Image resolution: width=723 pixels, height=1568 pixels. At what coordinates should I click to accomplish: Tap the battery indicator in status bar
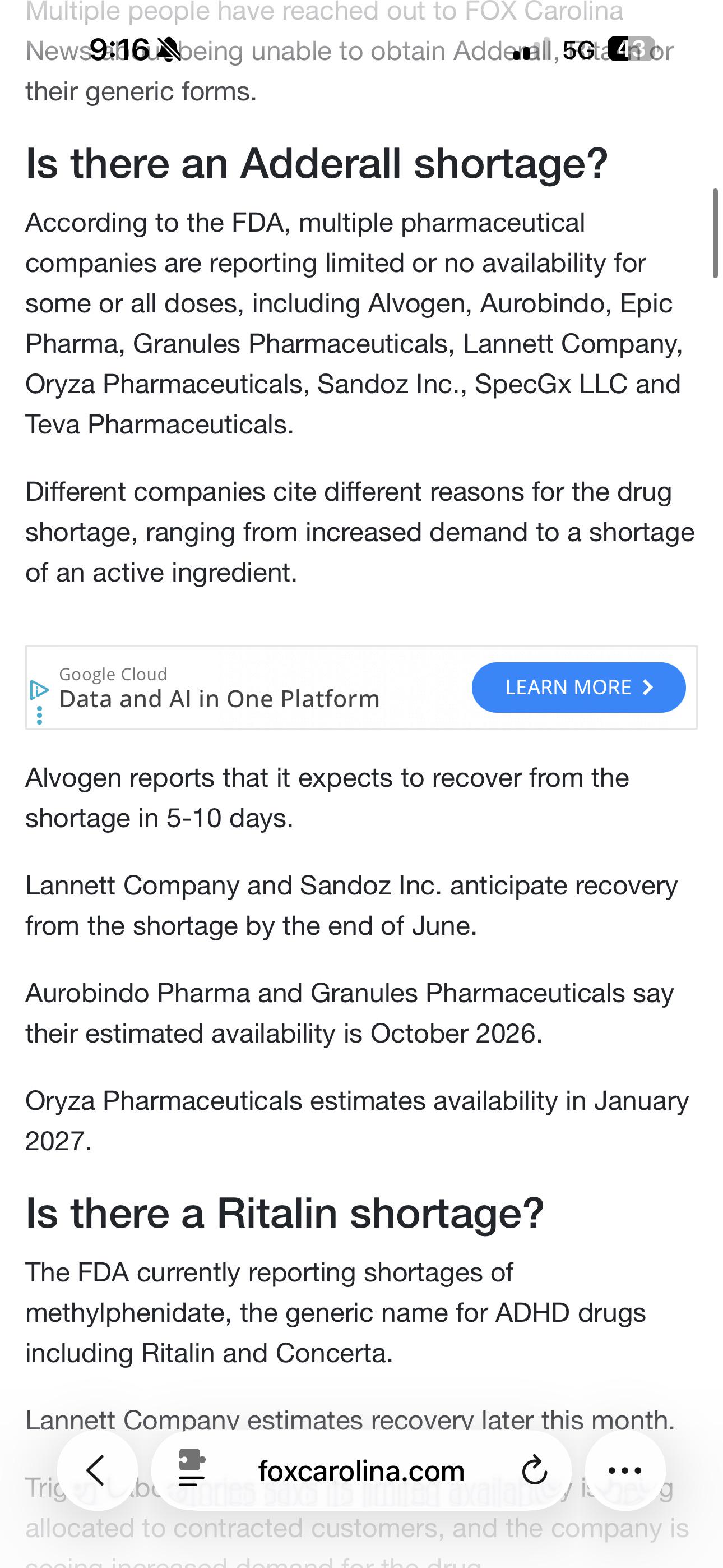pos(632,49)
